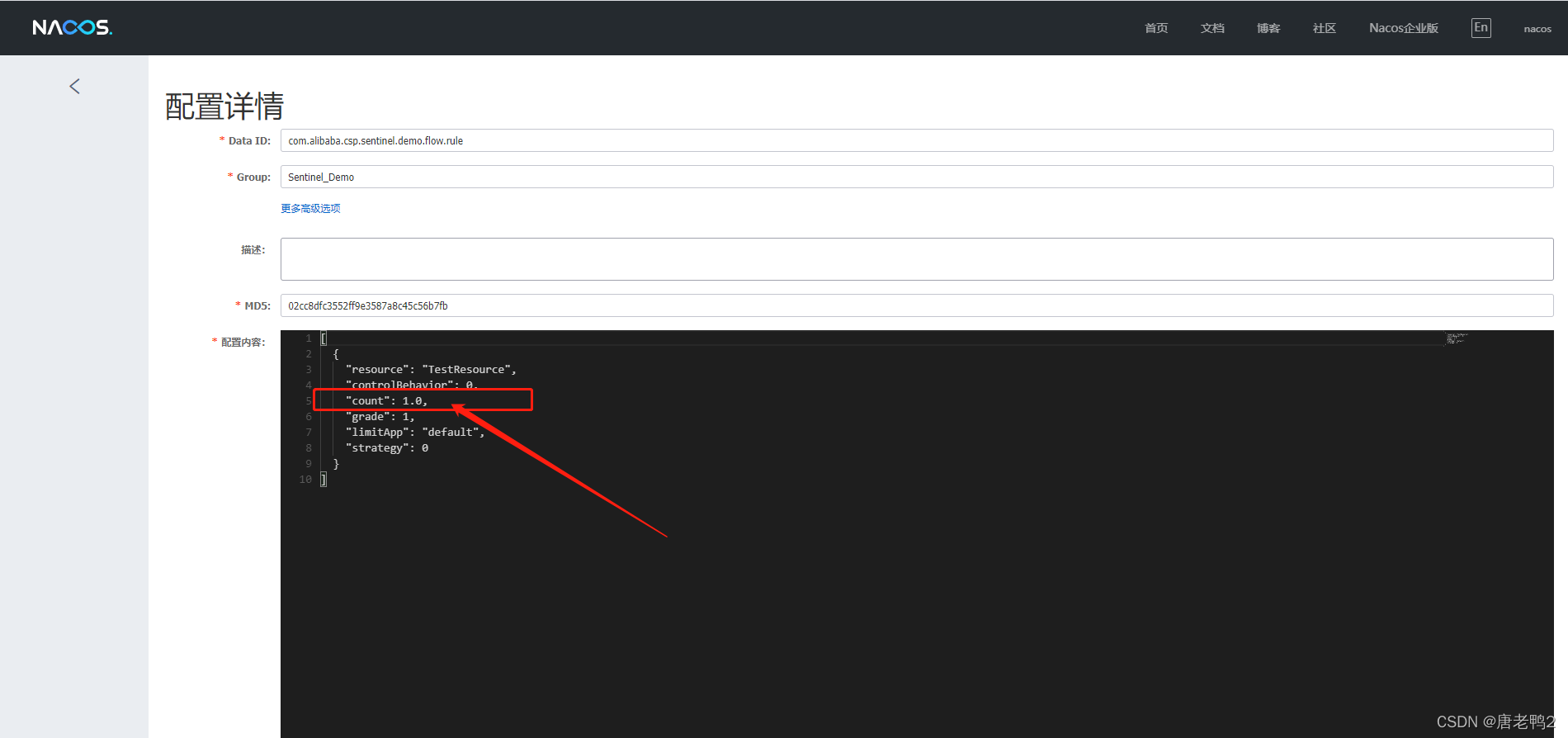Click the Group input field
Image resolution: width=1568 pixels, height=738 pixels.
coord(917,177)
